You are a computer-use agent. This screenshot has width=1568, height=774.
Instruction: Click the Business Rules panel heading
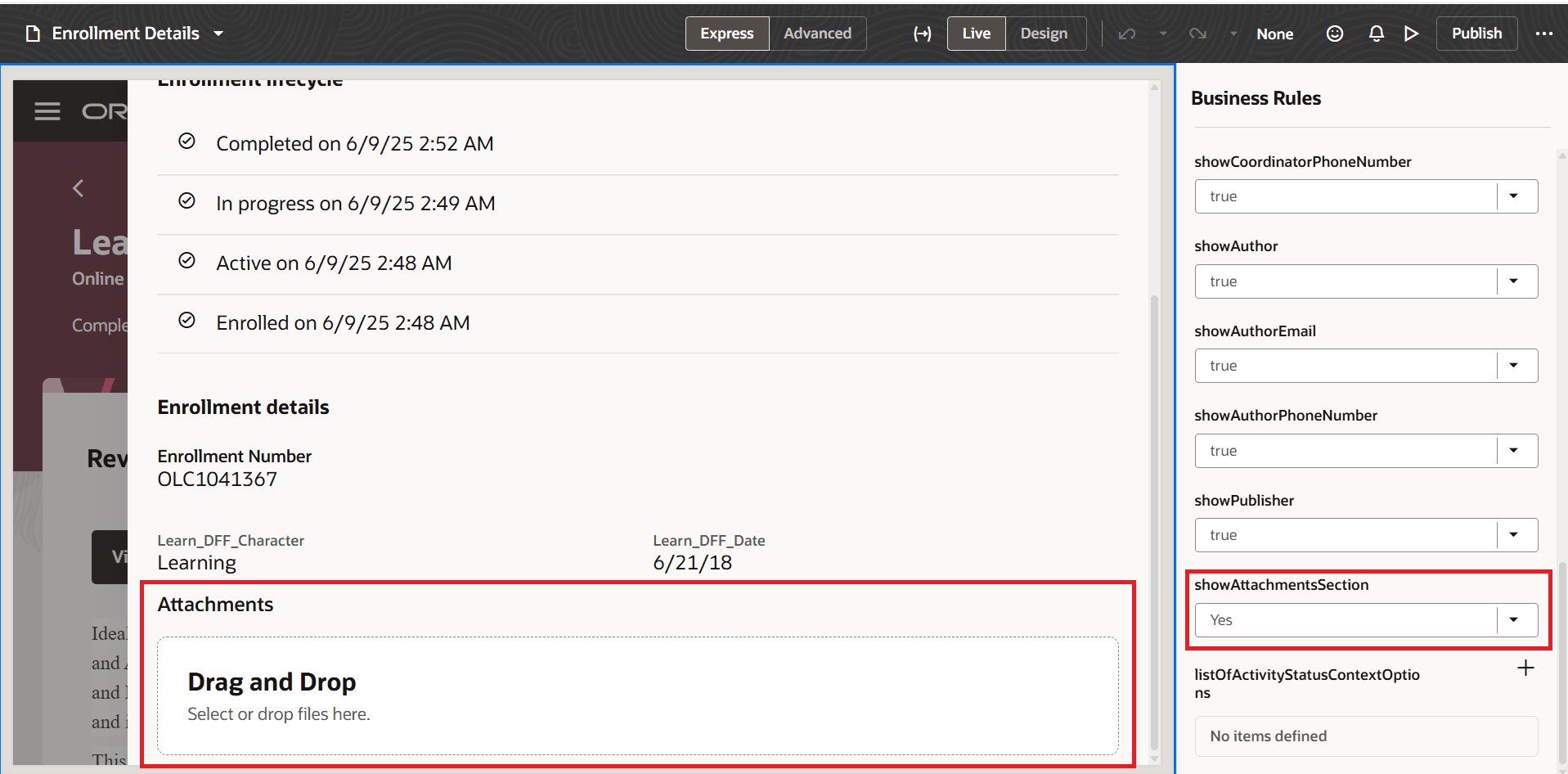point(1256,98)
